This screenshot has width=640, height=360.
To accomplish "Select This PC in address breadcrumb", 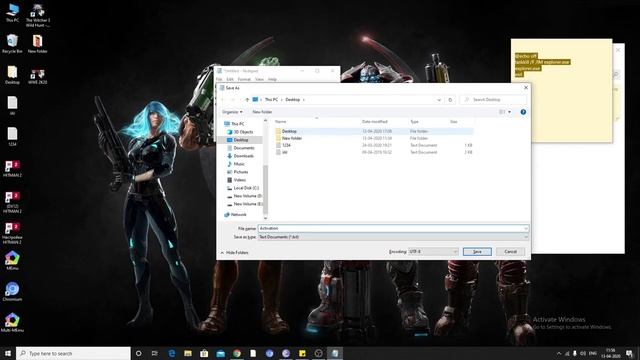I will (271, 100).
